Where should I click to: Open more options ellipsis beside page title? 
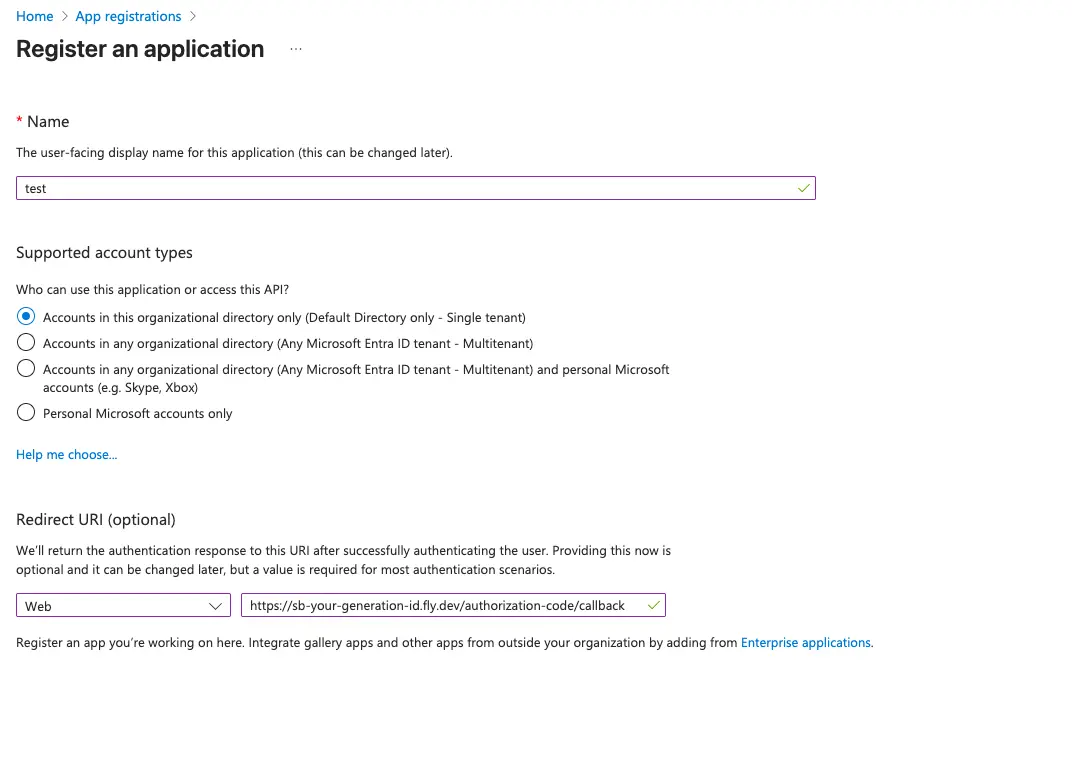[296, 49]
